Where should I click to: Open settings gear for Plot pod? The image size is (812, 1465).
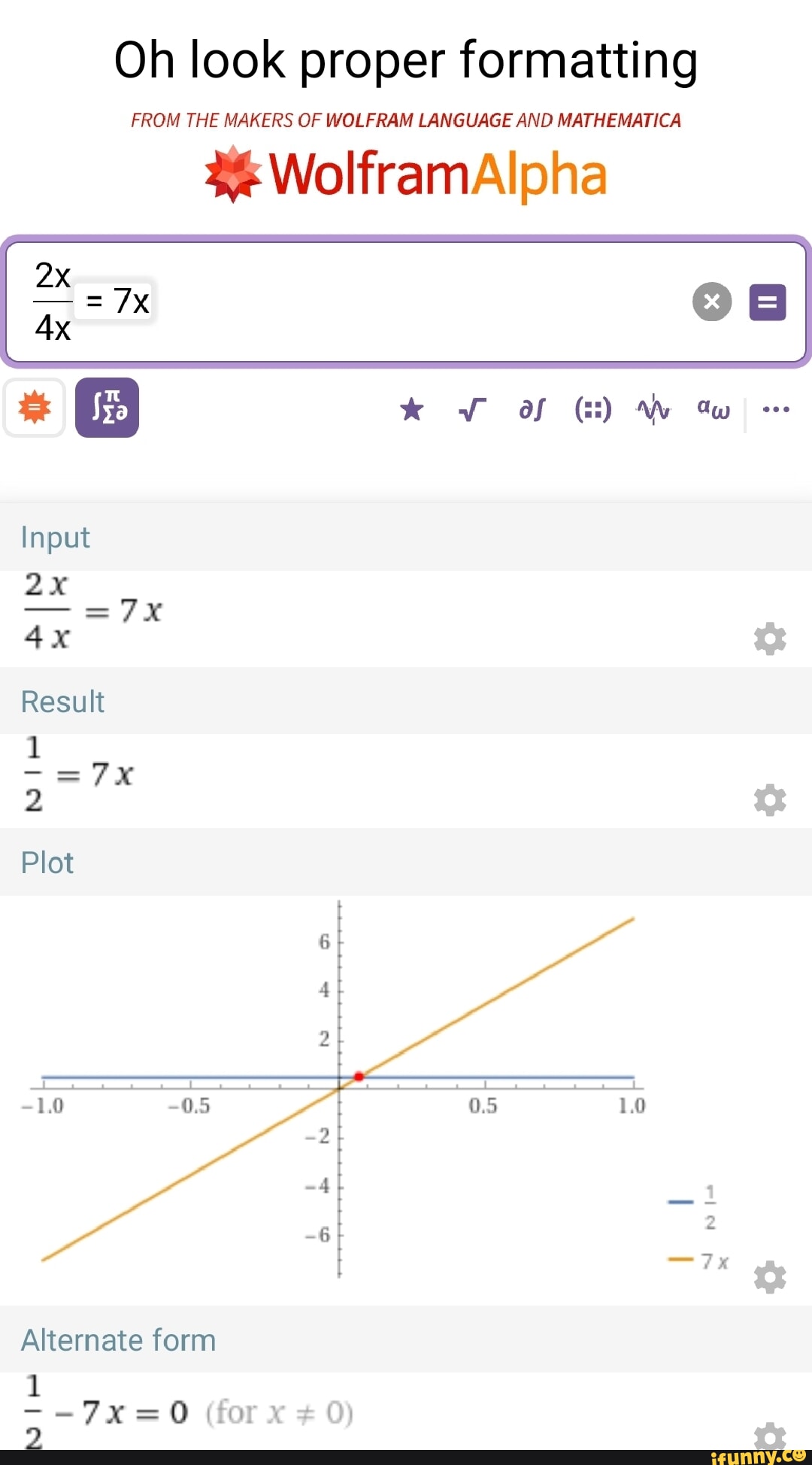pos(770,1277)
